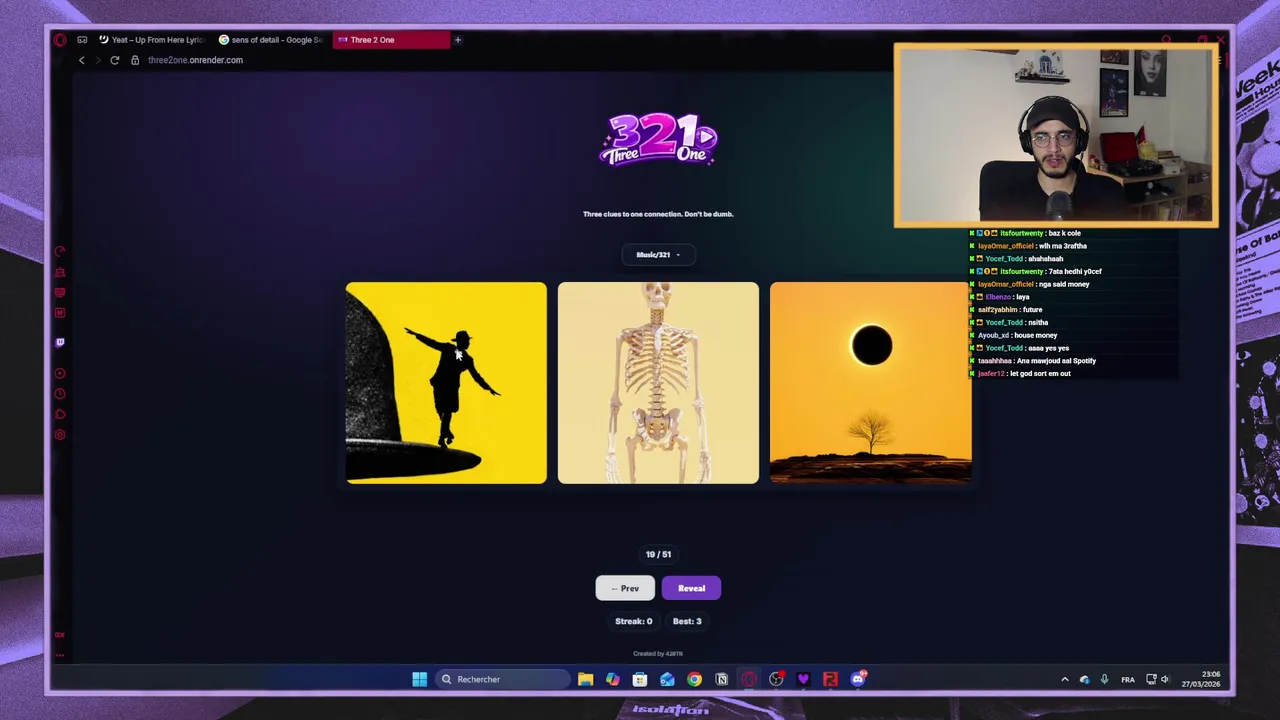Open the red R app on taskbar
1280x720 pixels.
[x=830, y=679]
